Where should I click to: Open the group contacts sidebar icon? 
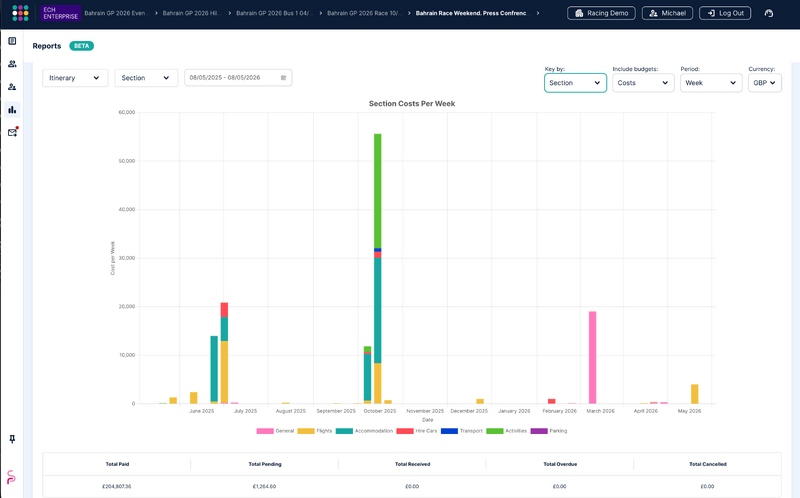click(x=12, y=64)
